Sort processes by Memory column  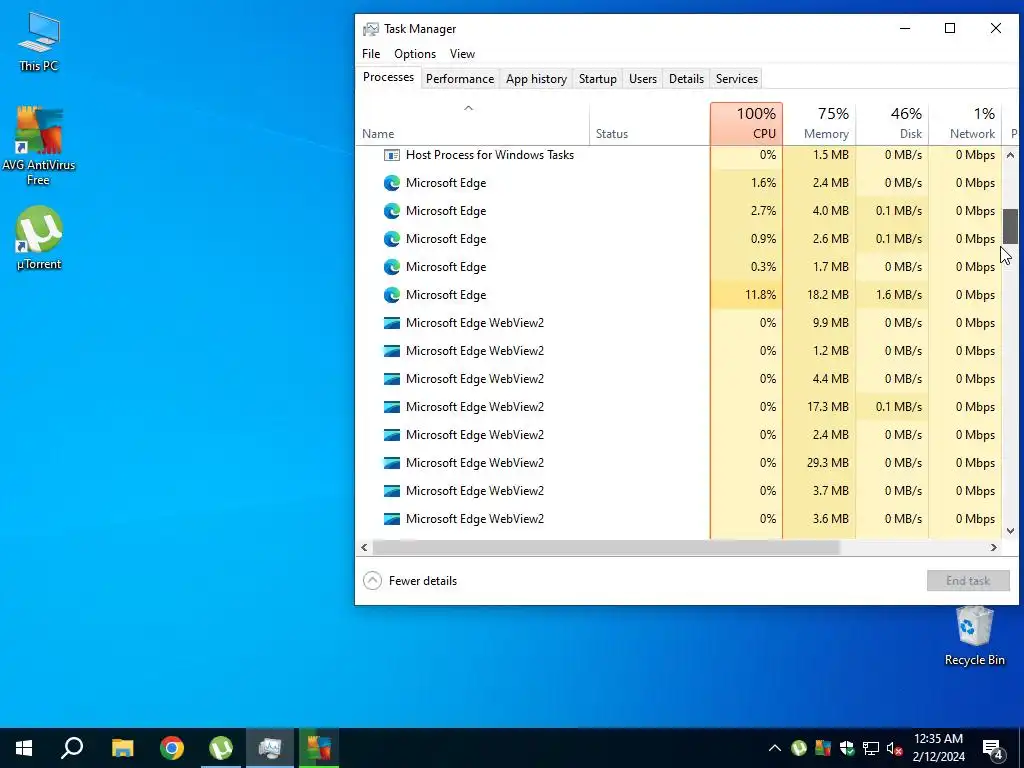(x=819, y=124)
